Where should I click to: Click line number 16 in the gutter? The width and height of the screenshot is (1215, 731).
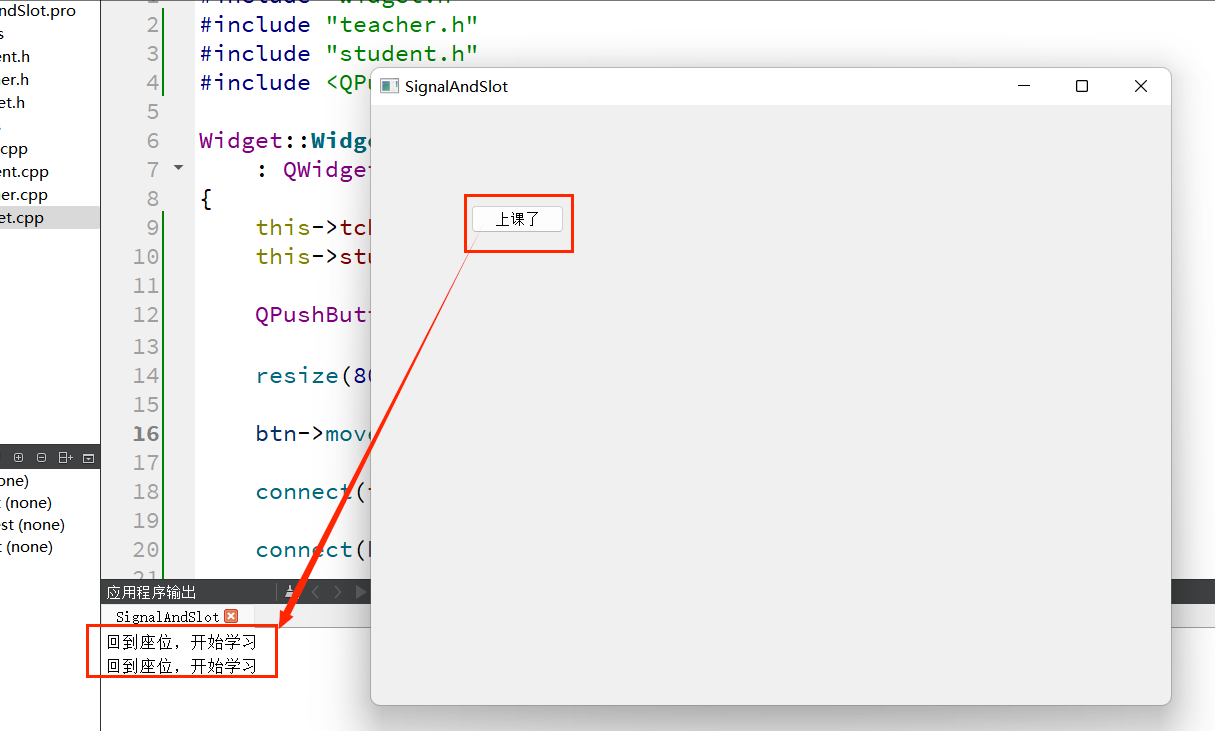point(146,433)
